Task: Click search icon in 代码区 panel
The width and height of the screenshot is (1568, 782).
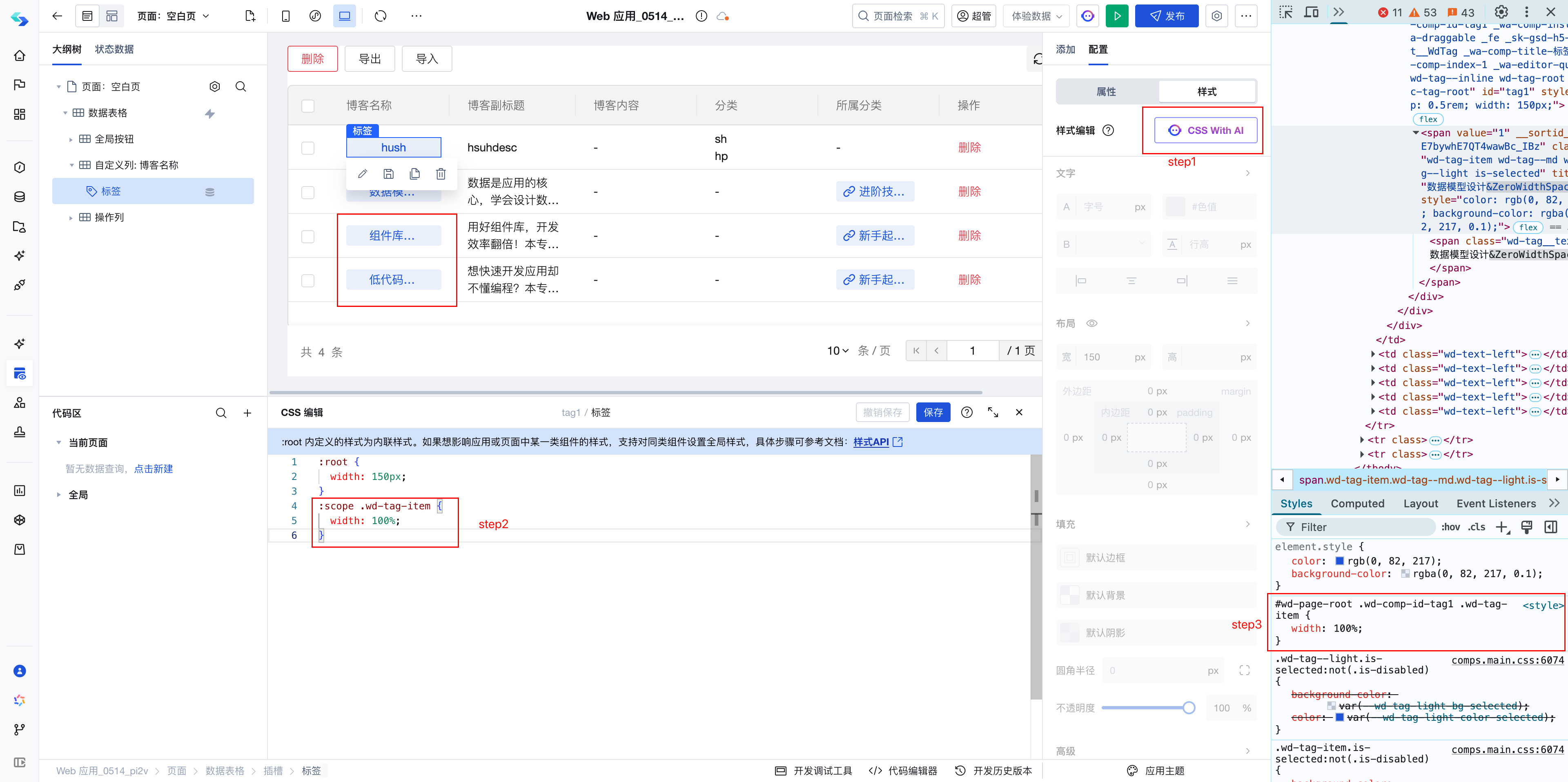Action: tap(221, 413)
